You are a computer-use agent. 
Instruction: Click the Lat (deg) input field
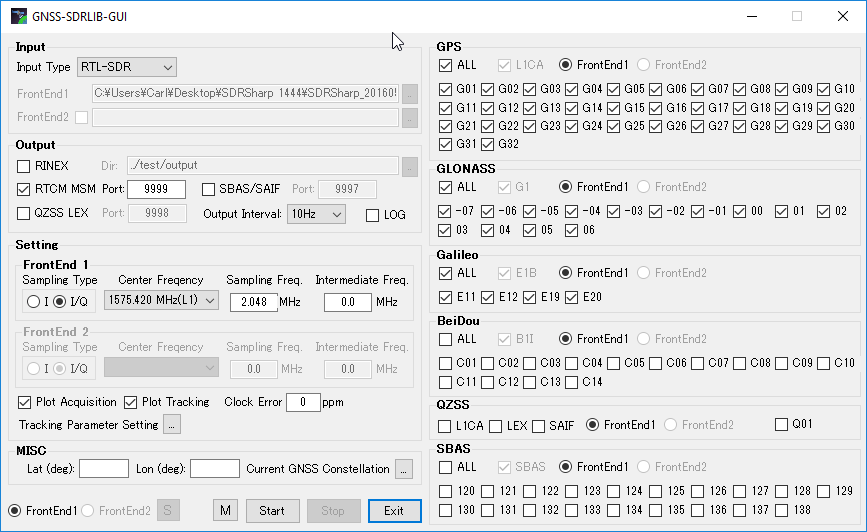coord(104,469)
